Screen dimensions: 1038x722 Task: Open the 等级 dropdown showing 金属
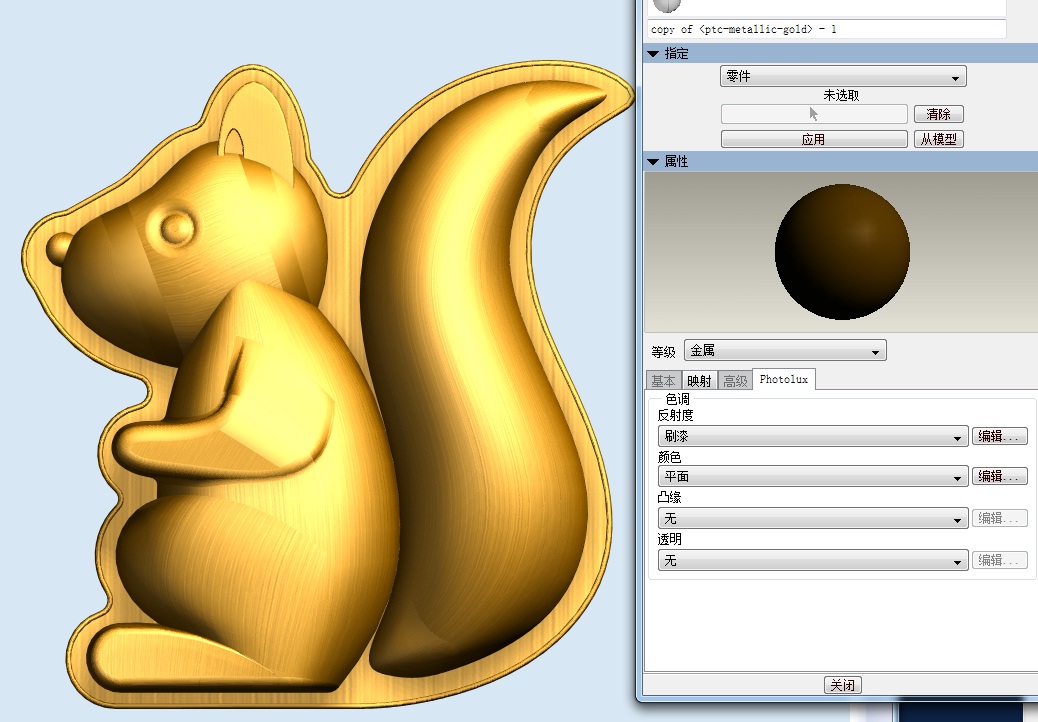coord(785,351)
